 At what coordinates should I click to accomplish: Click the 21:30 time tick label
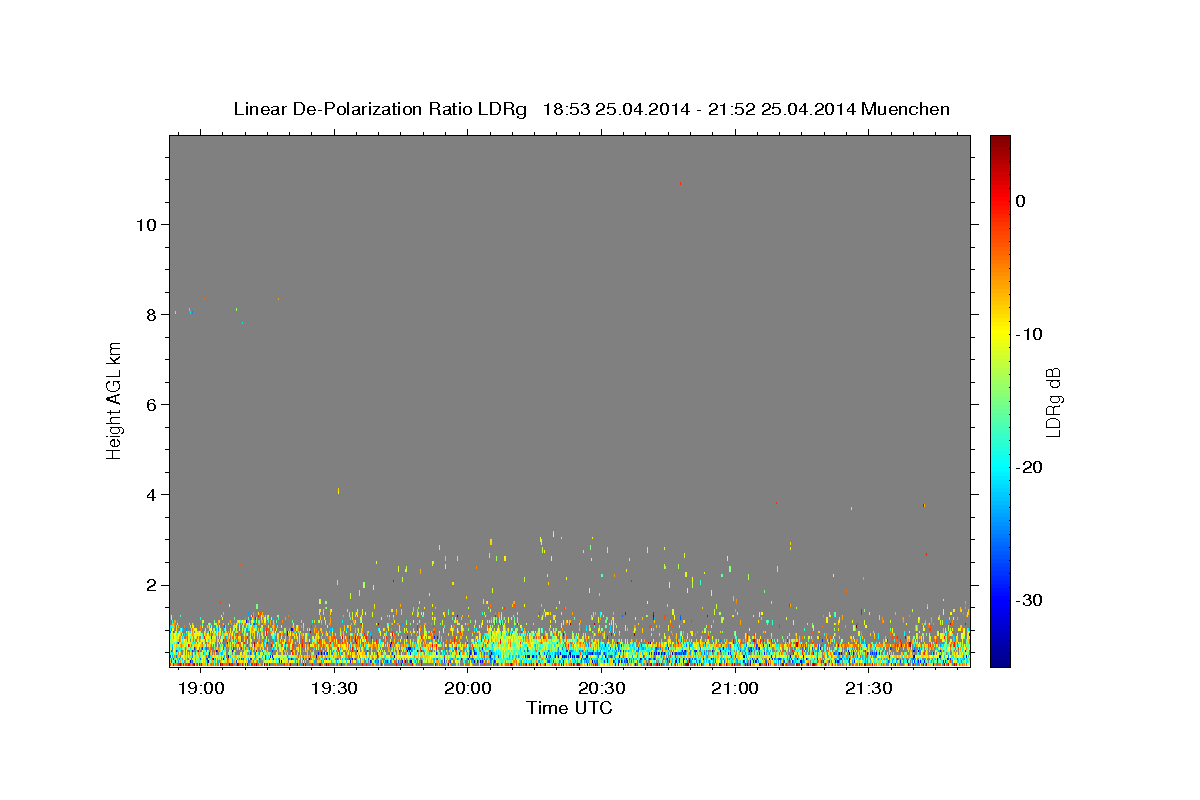[868, 689]
